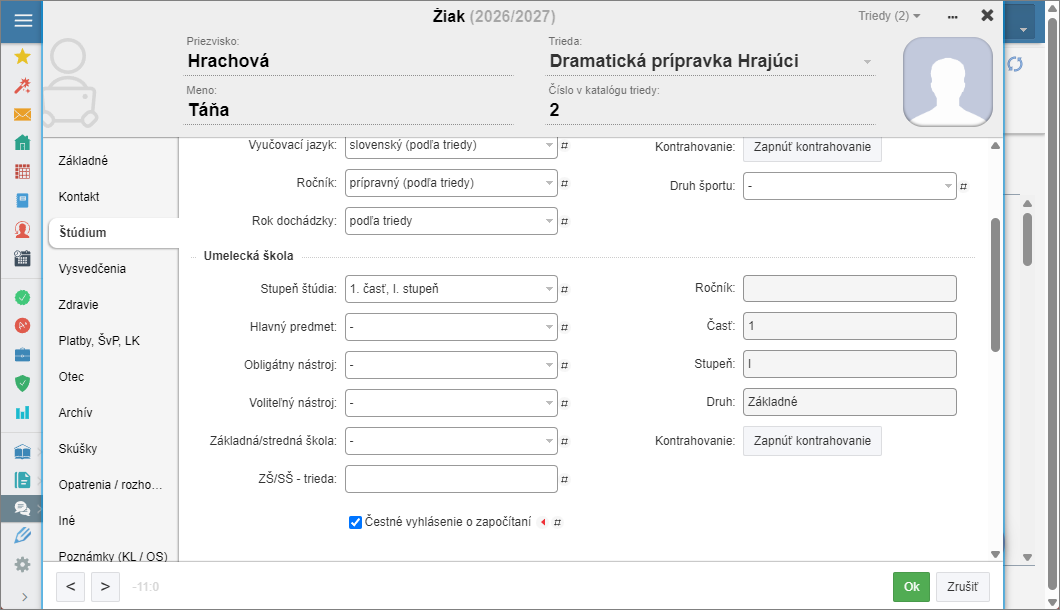
Task: Open the Druh športu dropdown
Action: (x=850, y=186)
